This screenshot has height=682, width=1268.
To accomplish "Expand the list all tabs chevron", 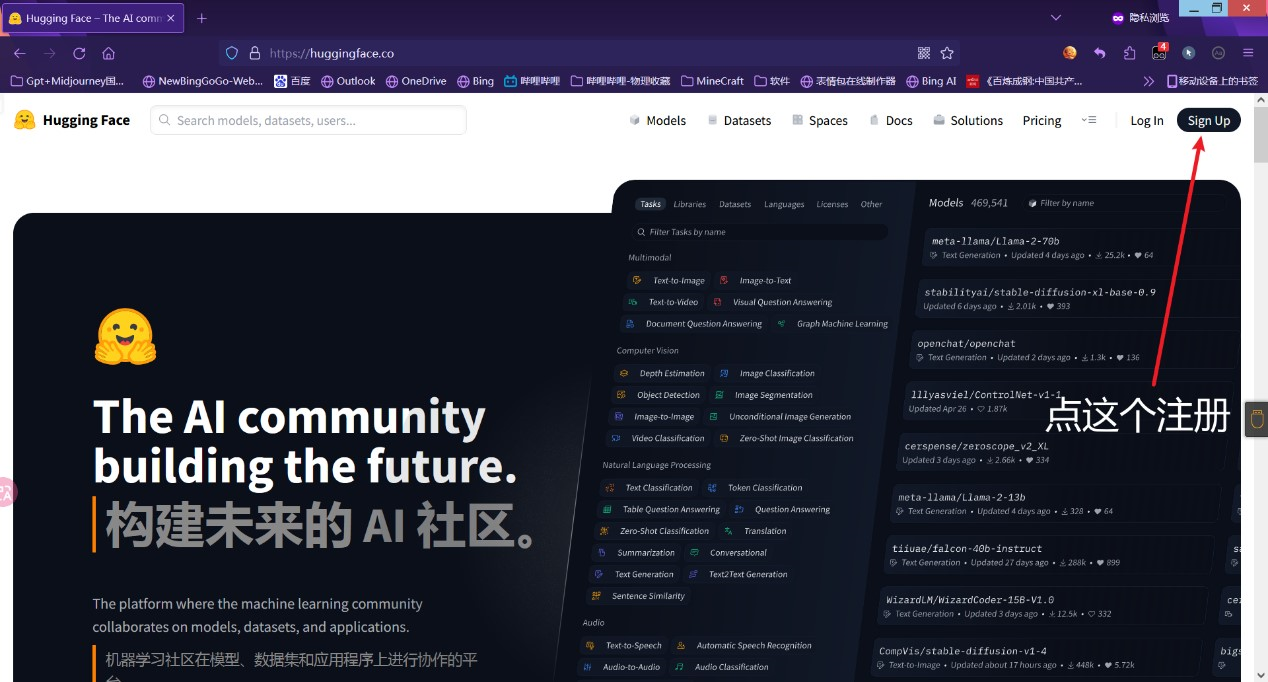I will point(1056,18).
